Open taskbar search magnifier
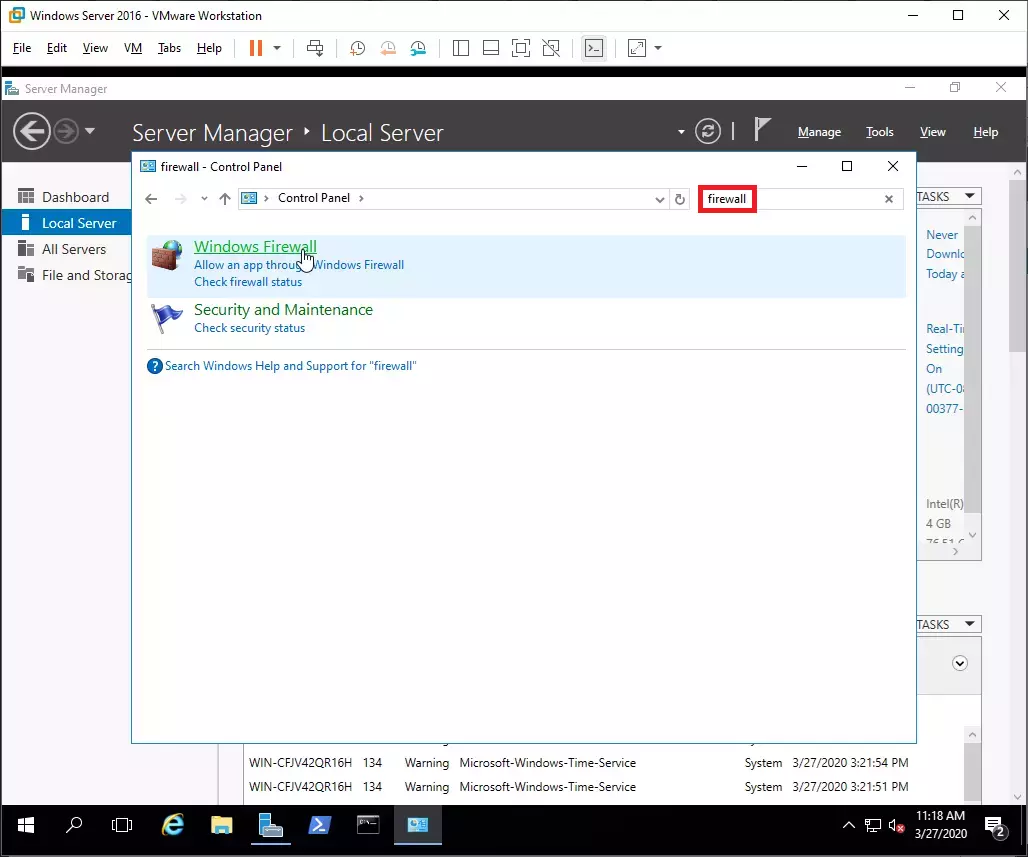 (74, 825)
